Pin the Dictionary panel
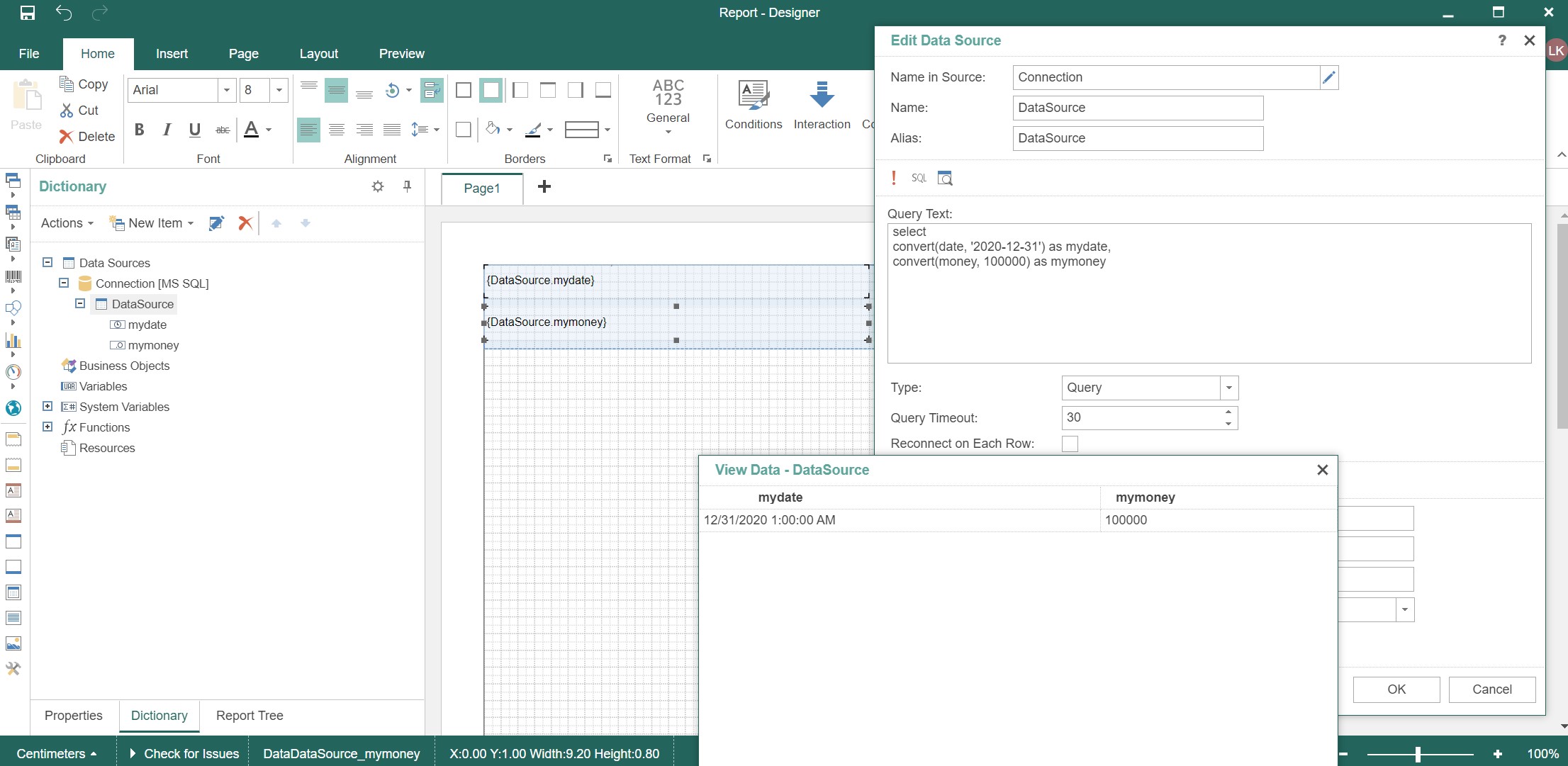 tap(407, 186)
